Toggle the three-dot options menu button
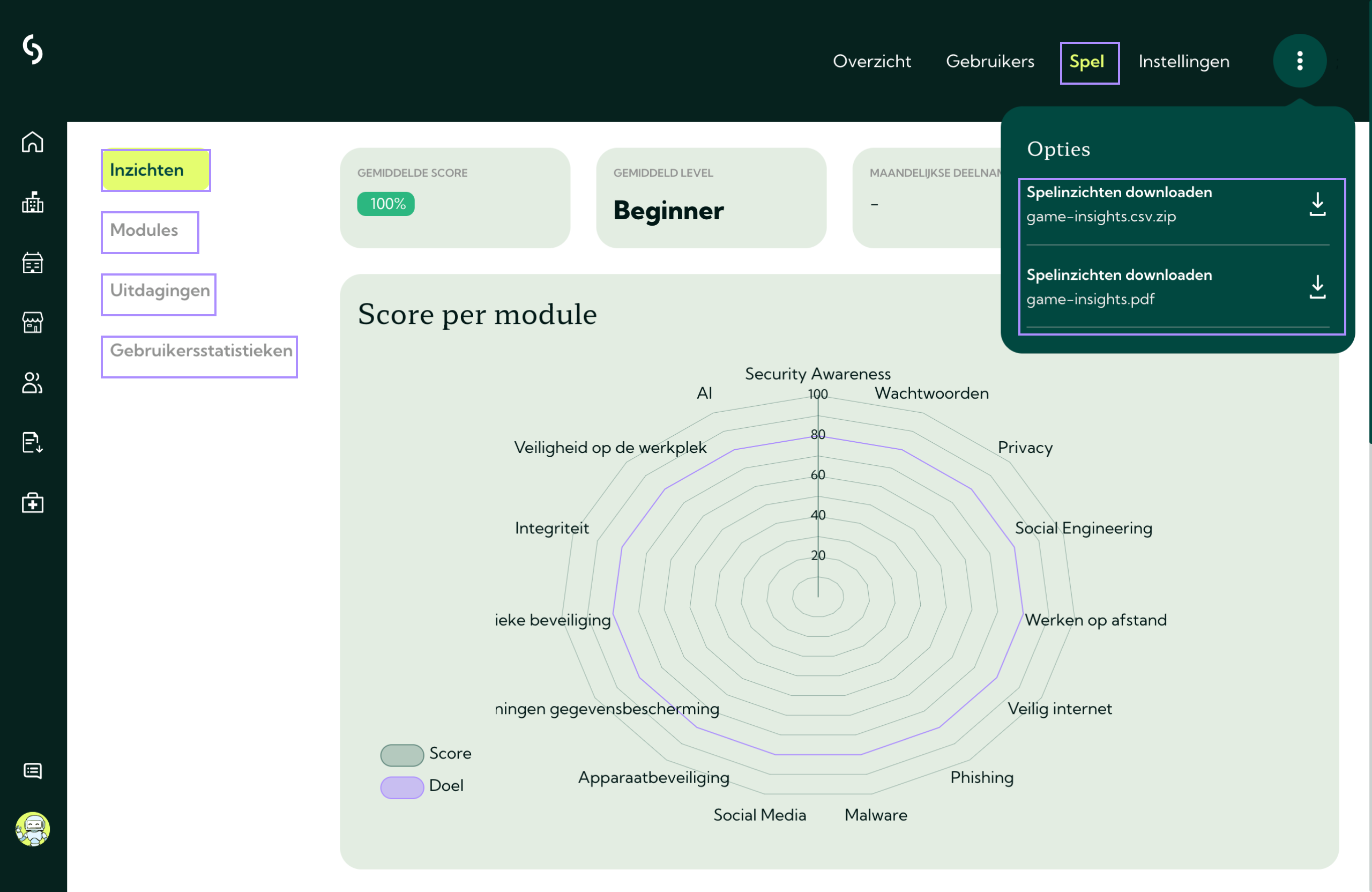Viewport: 1372px width, 892px height. (x=1299, y=61)
